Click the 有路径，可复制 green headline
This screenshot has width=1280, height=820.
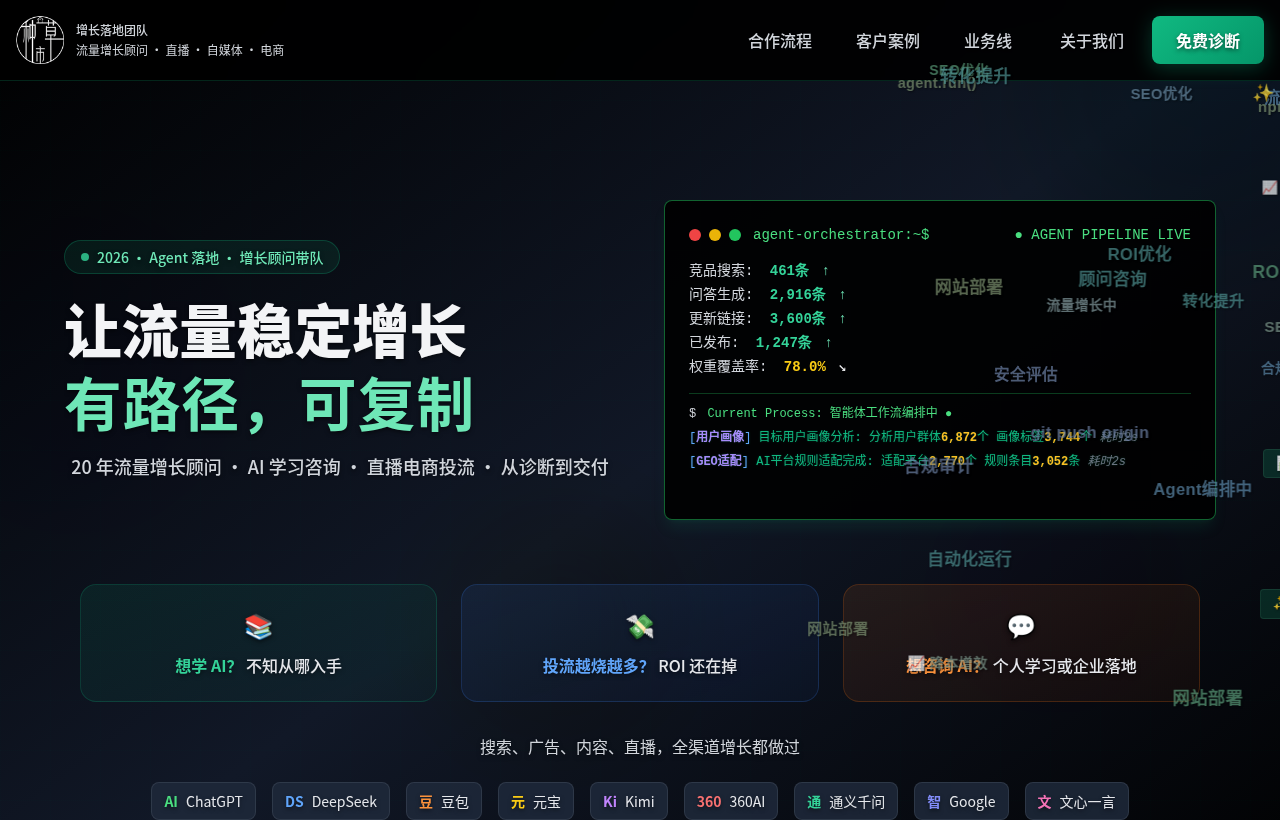(270, 405)
